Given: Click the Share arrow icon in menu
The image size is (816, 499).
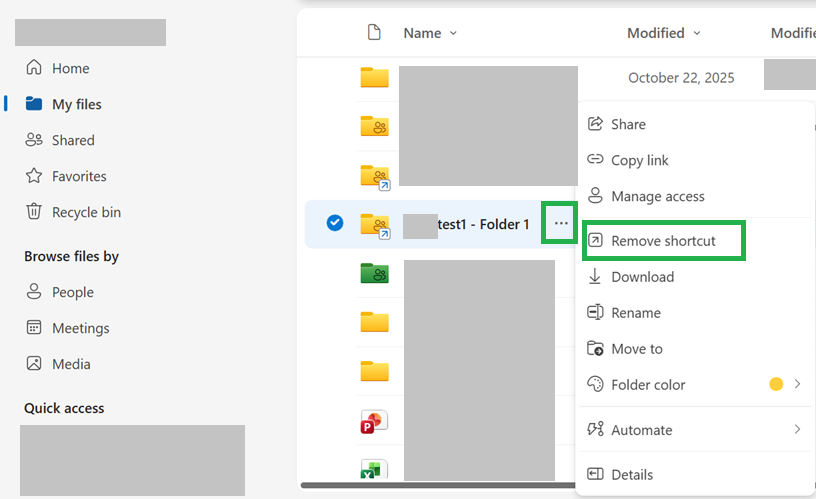Looking at the screenshot, I should point(595,124).
